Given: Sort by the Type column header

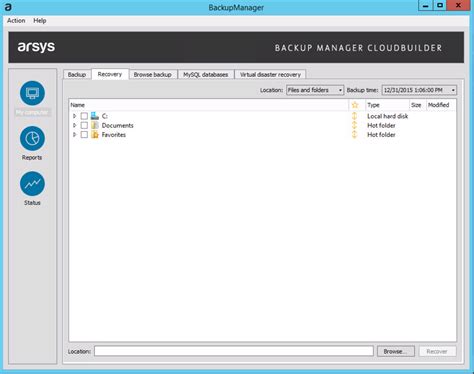Looking at the screenshot, I should point(387,105).
